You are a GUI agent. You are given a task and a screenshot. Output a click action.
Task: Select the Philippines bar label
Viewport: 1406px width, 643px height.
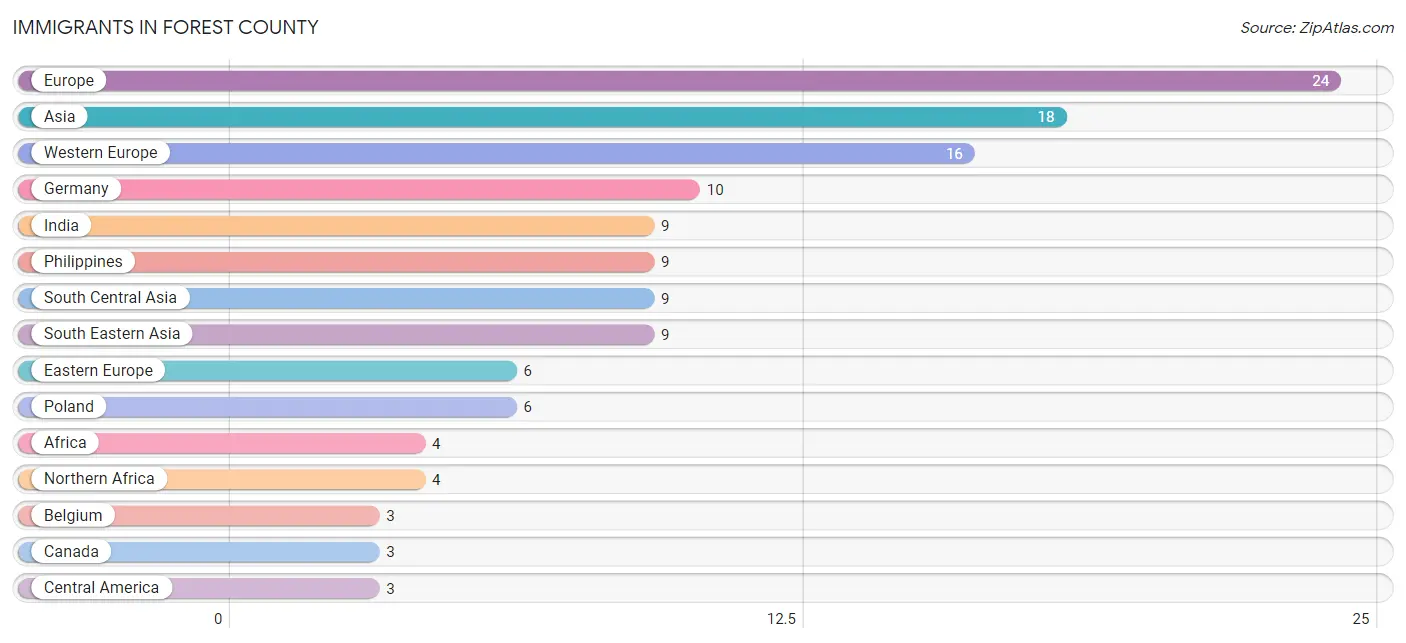(83, 262)
